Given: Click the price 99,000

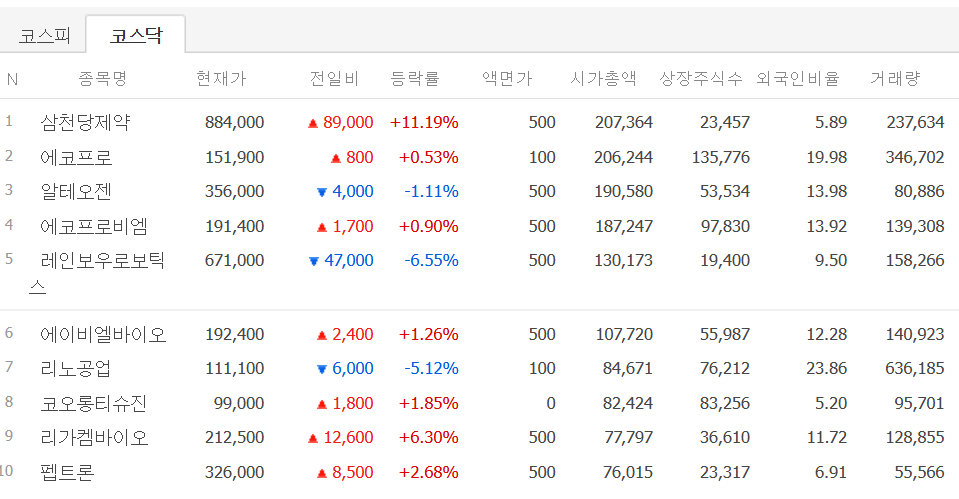Looking at the screenshot, I should 239,403.
